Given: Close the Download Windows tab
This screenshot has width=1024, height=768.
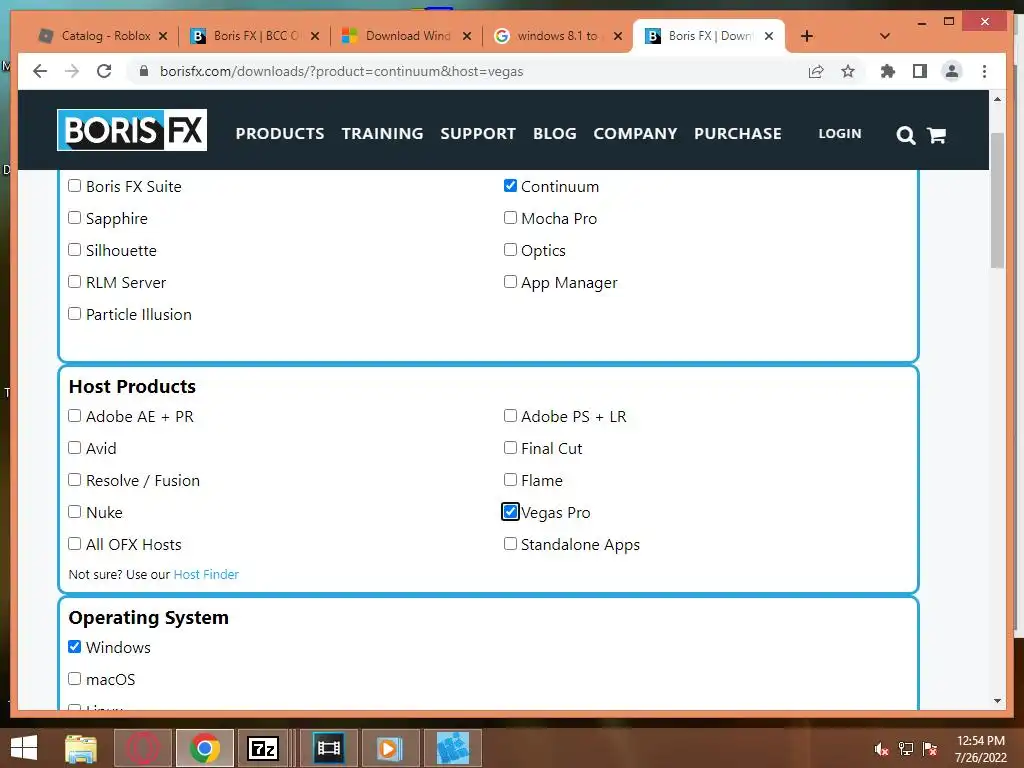Looking at the screenshot, I should [x=467, y=36].
